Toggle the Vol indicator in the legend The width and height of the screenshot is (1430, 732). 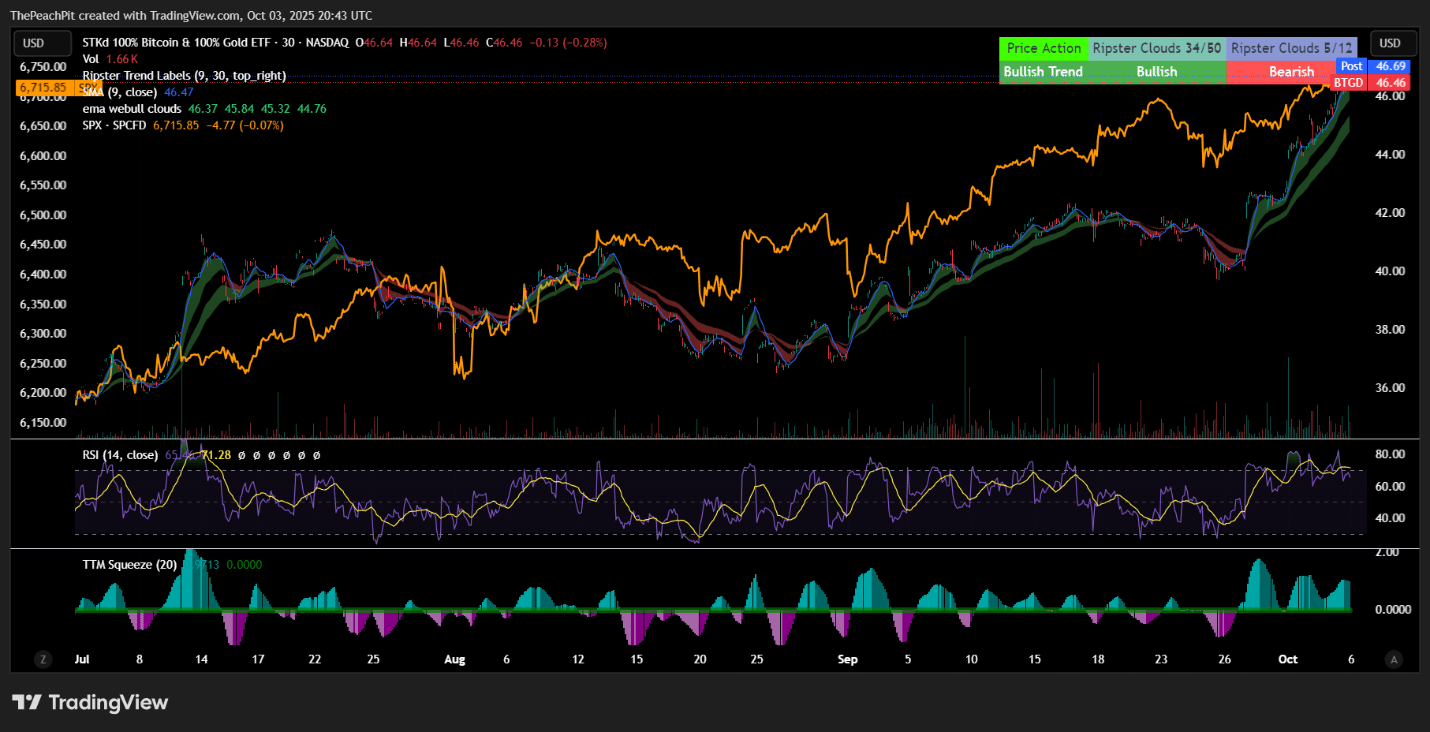coord(89,58)
